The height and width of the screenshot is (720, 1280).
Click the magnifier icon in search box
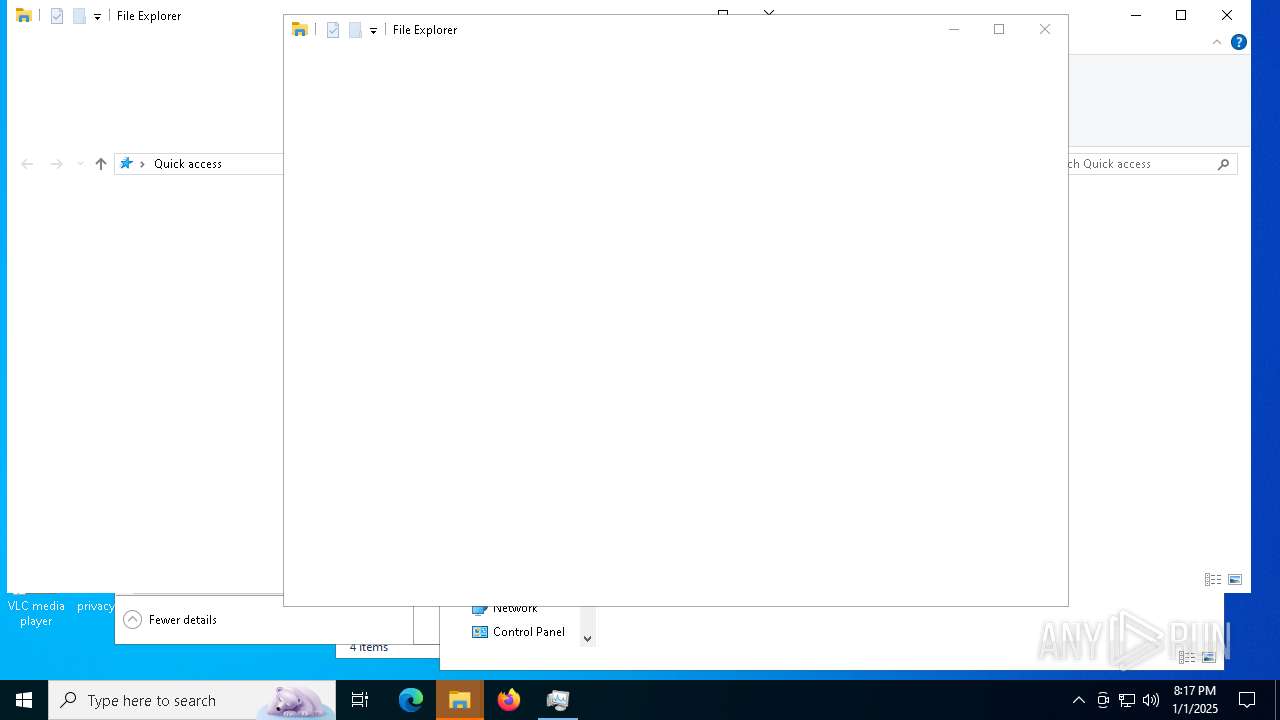pyautogui.click(x=1223, y=164)
